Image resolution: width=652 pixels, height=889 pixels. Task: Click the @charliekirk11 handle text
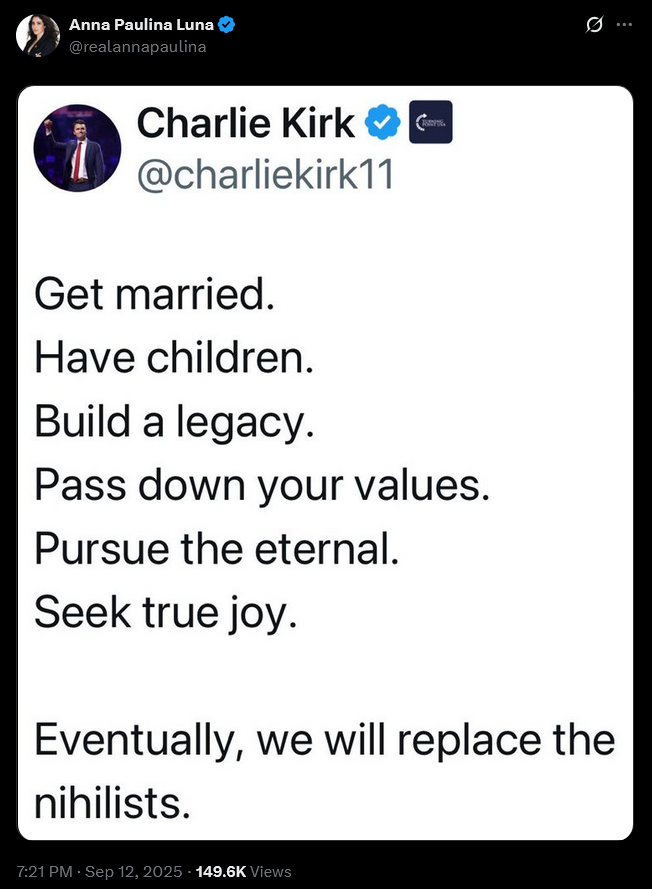point(265,174)
